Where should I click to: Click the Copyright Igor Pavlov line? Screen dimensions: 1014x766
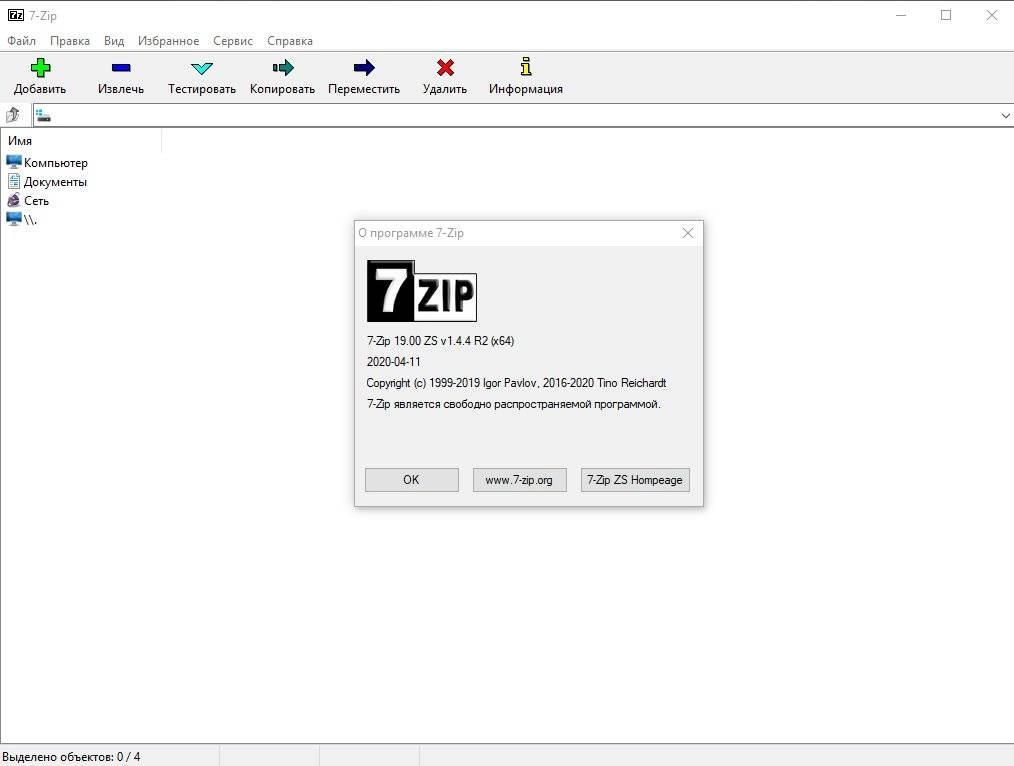(x=516, y=383)
